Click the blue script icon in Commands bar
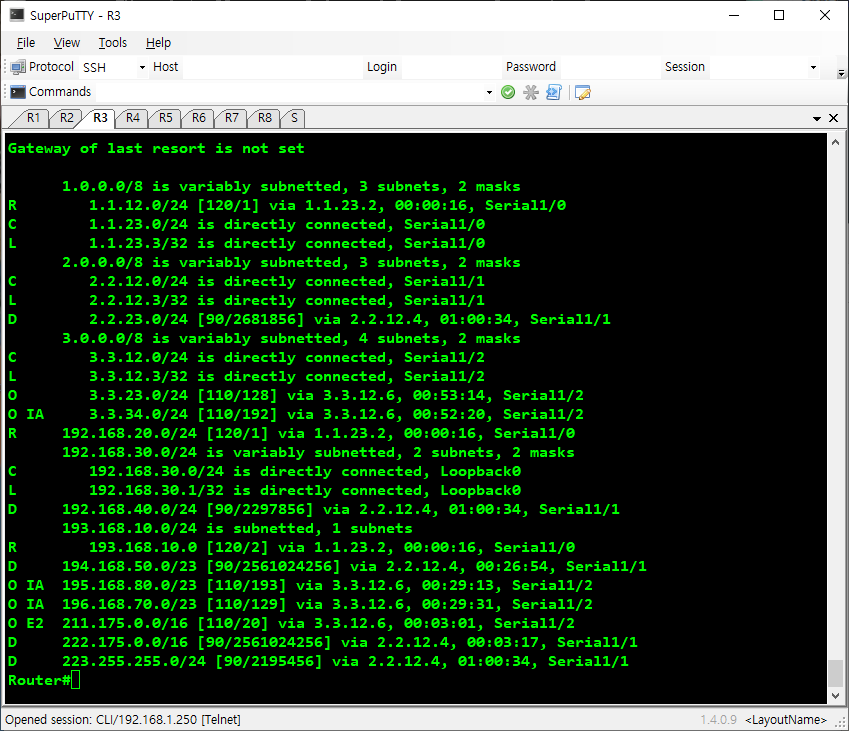Screen dimensions: 849x731 [x=554, y=93]
